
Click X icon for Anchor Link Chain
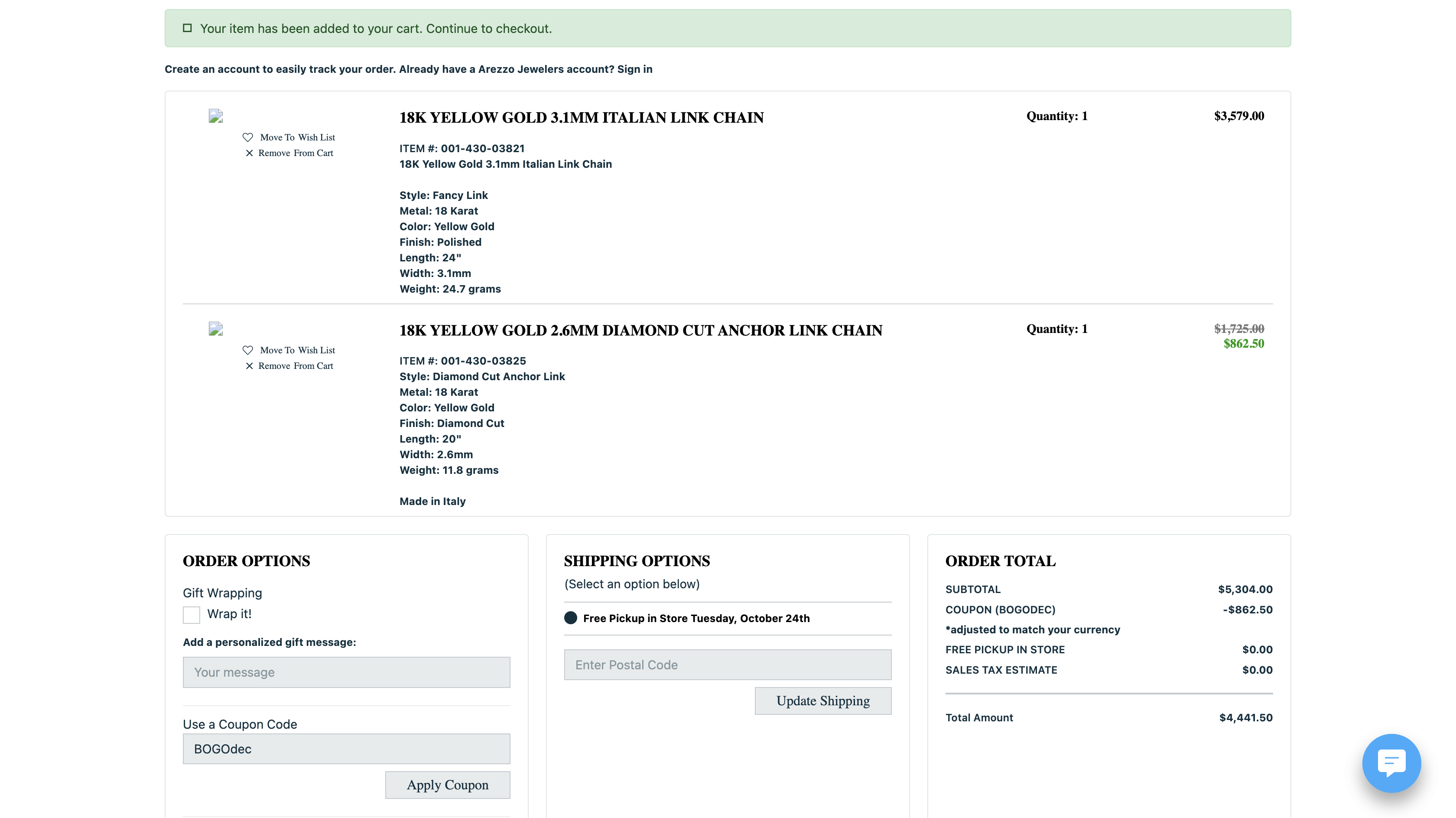[249, 366]
